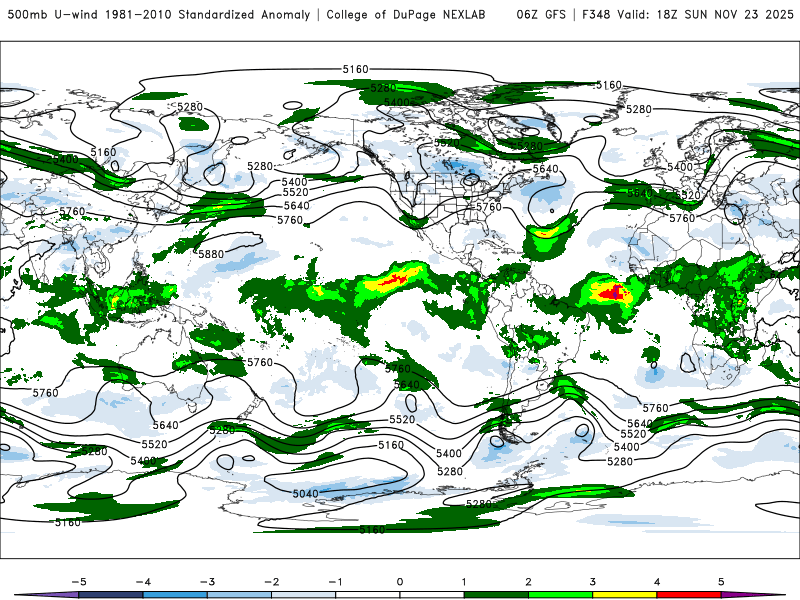
Task: Select the yellow 3 to 4 colorbar segment
Action: (x=624, y=595)
